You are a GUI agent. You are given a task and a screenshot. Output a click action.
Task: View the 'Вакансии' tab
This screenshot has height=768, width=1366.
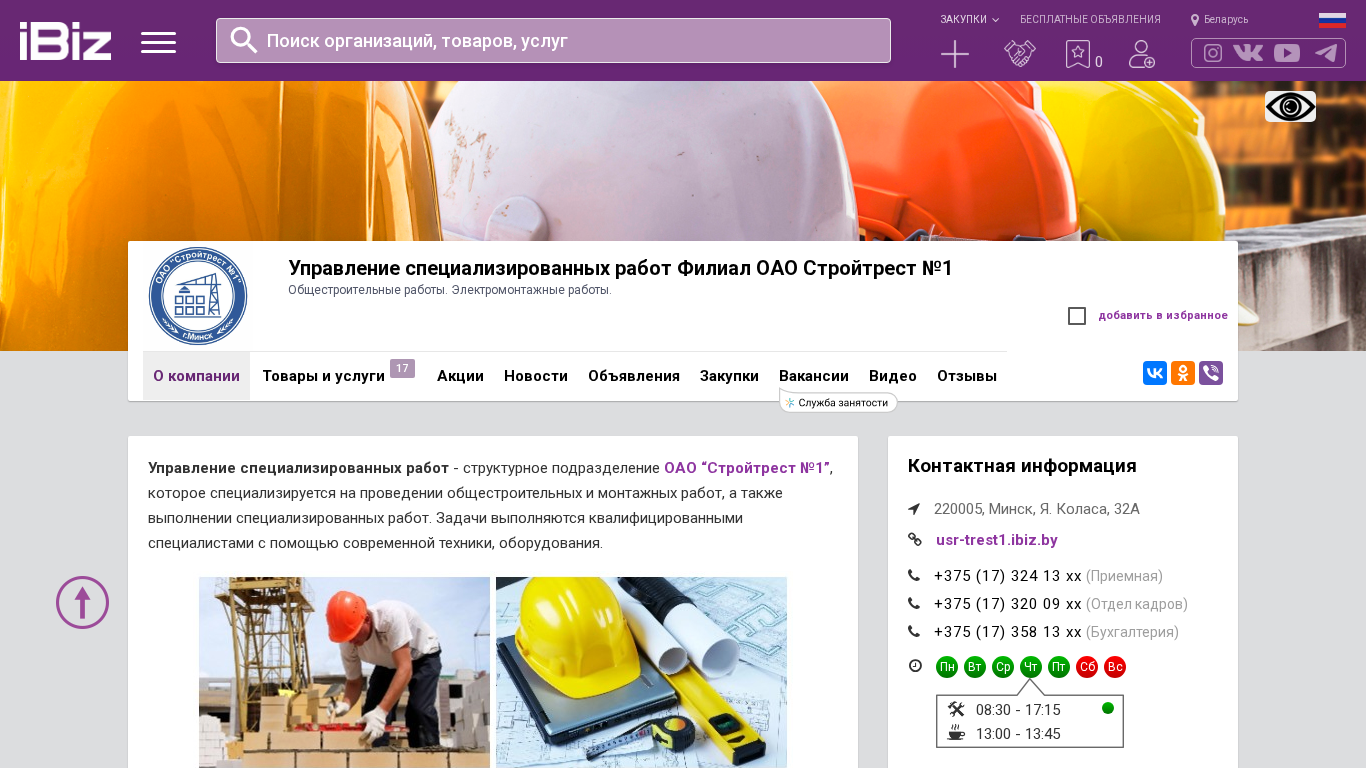click(814, 376)
